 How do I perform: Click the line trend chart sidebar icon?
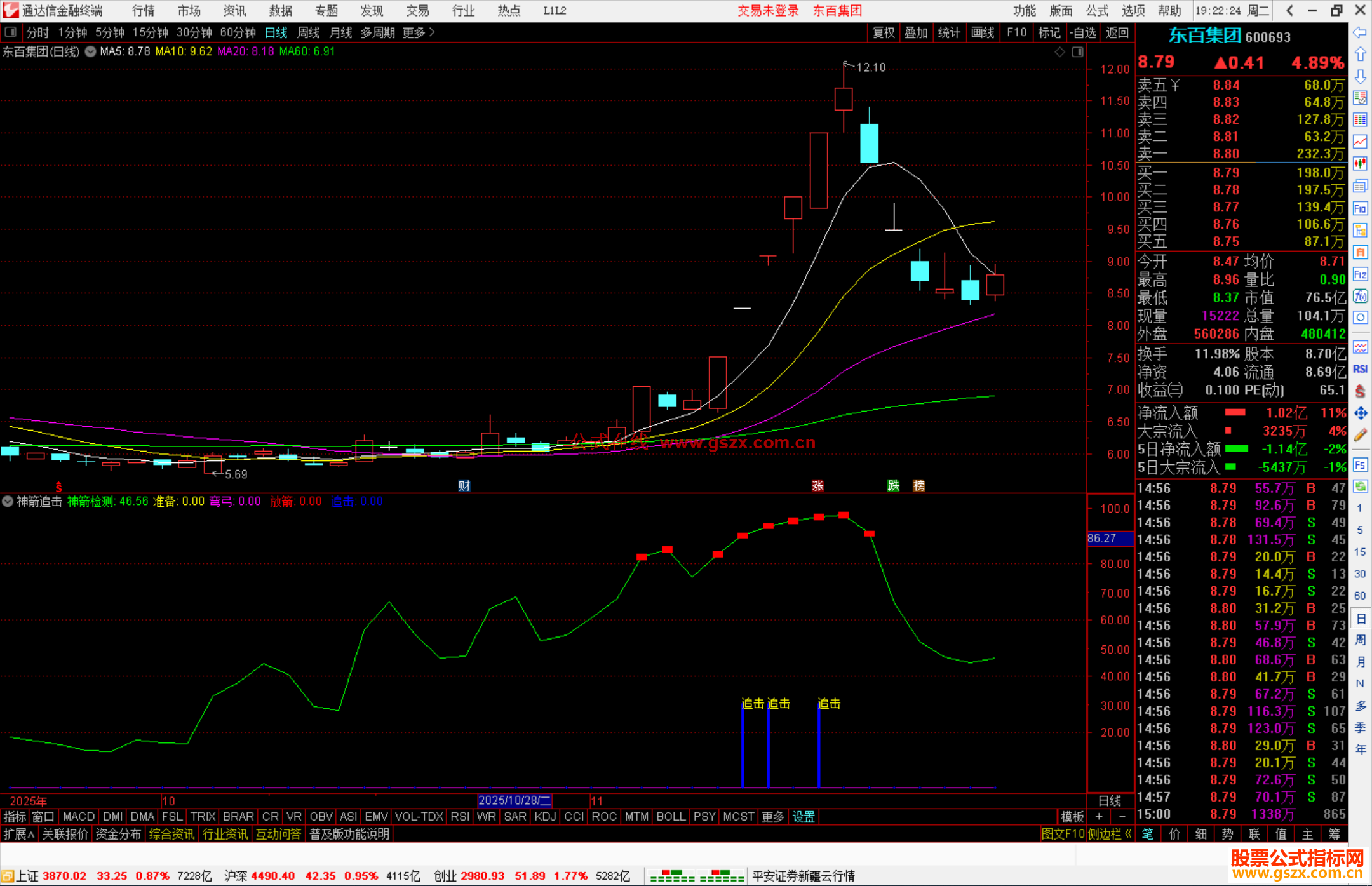click(1360, 142)
